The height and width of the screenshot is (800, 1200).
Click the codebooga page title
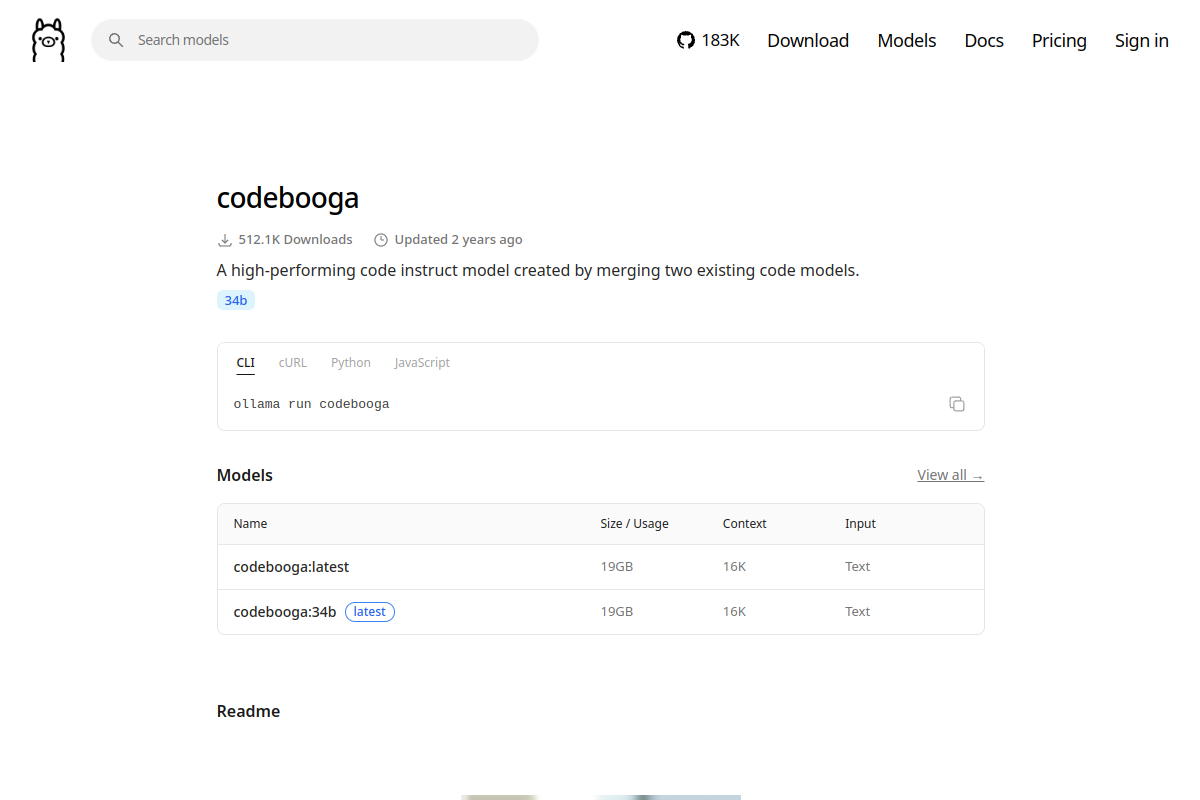click(x=288, y=197)
